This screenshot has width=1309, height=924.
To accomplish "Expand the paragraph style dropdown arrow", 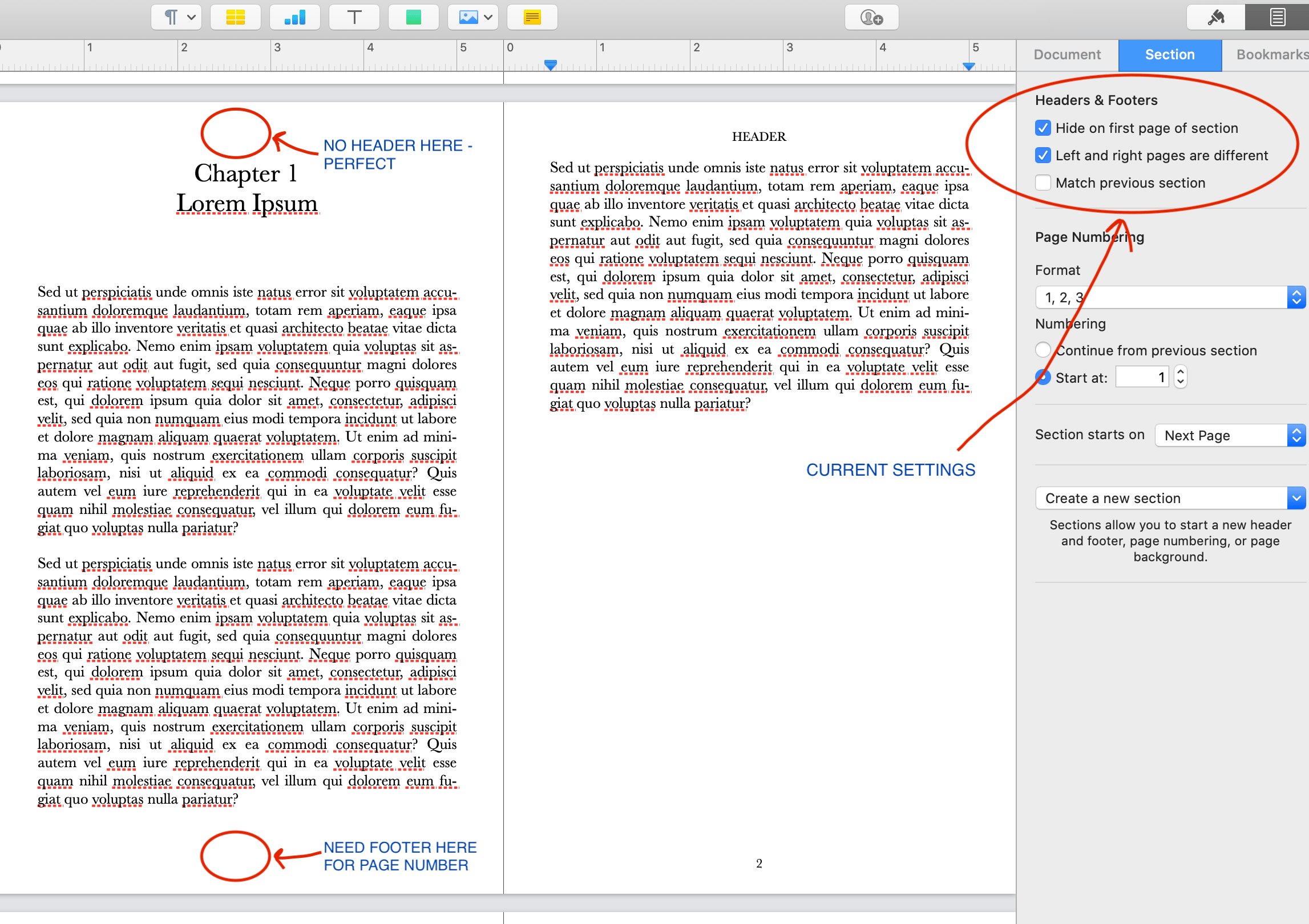I will pyautogui.click(x=191, y=17).
